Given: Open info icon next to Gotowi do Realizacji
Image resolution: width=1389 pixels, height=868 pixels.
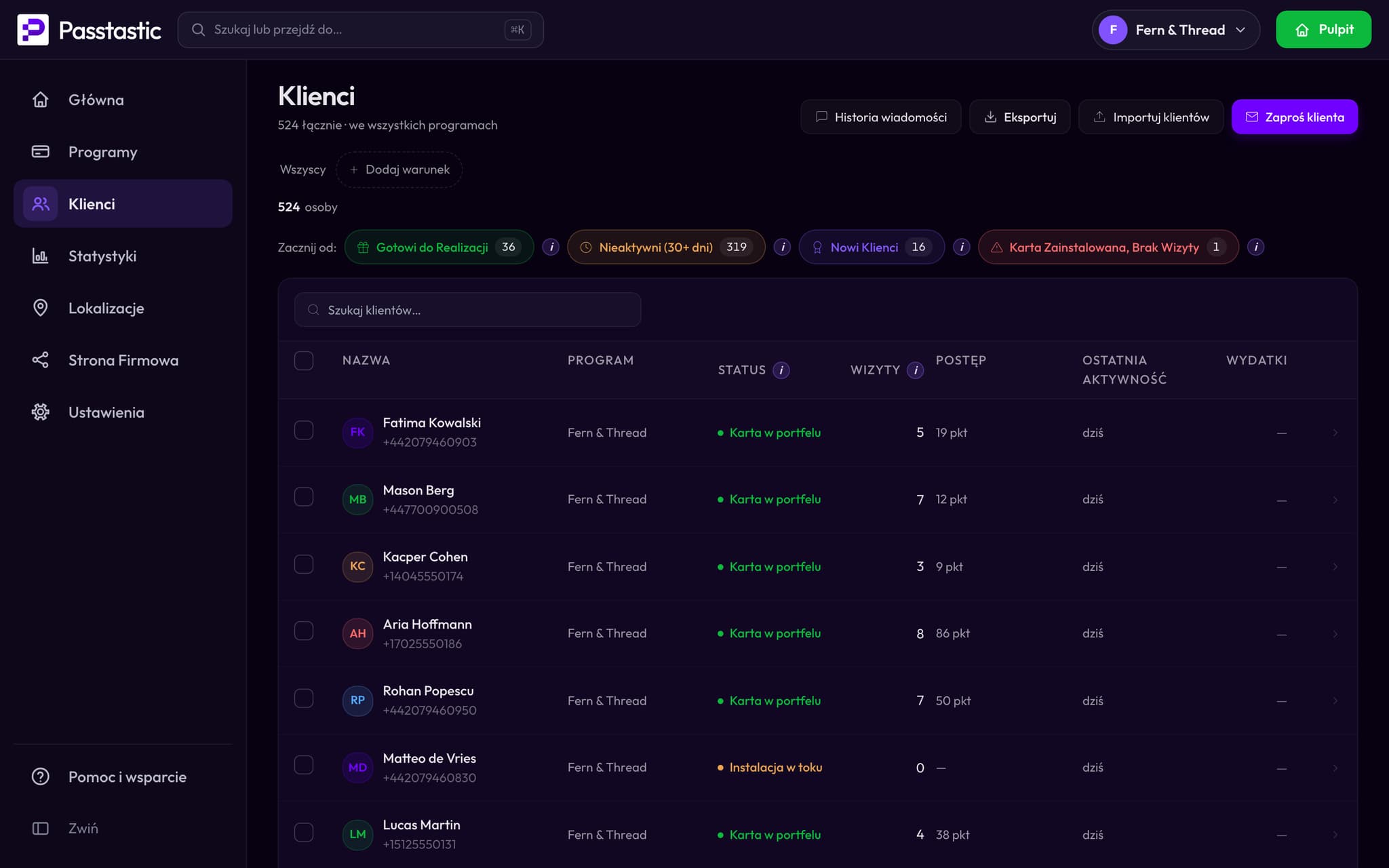Looking at the screenshot, I should pyautogui.click(x=551, y=247).
